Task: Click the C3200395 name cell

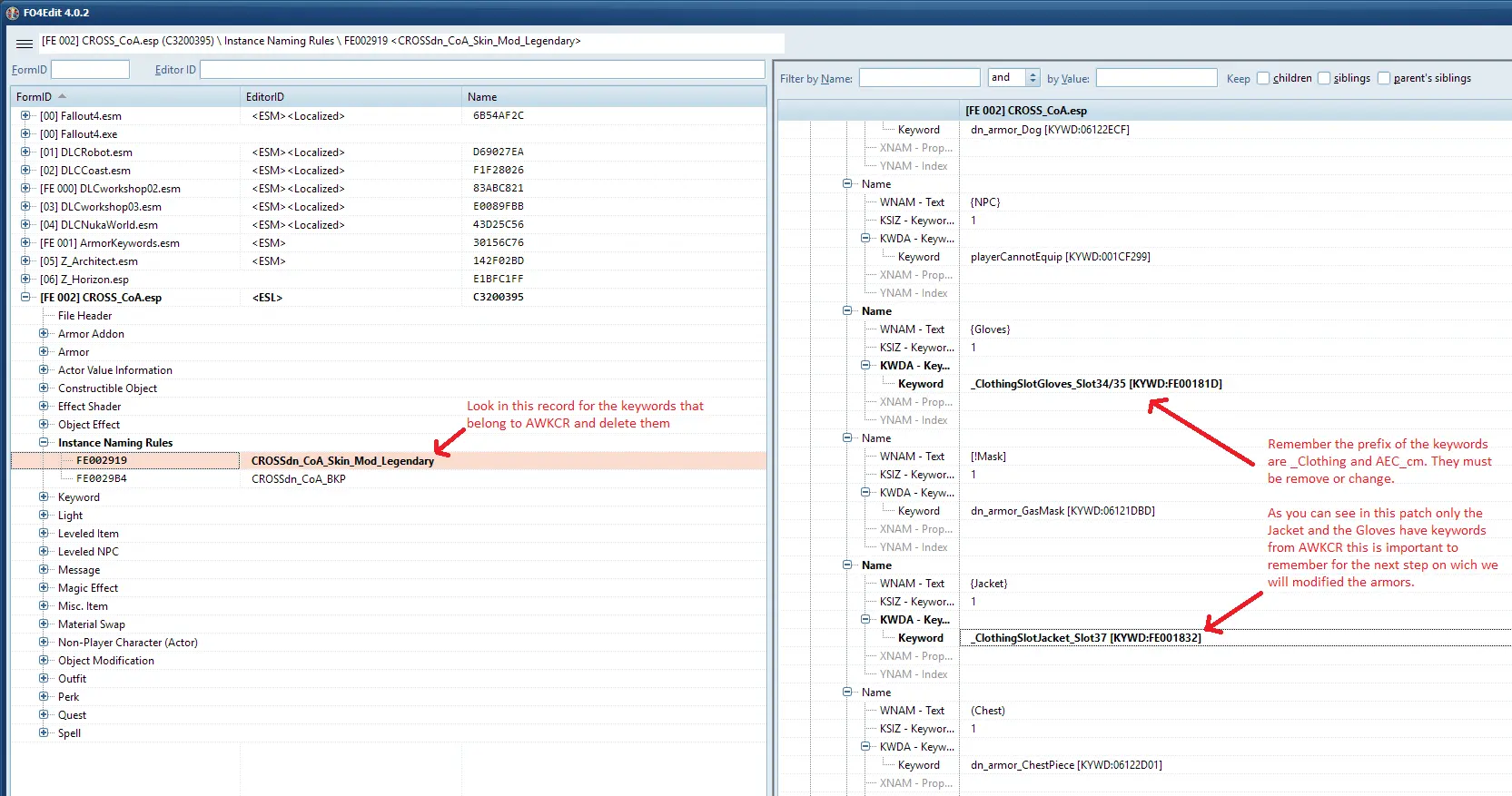Action: [x=498, y=297]
